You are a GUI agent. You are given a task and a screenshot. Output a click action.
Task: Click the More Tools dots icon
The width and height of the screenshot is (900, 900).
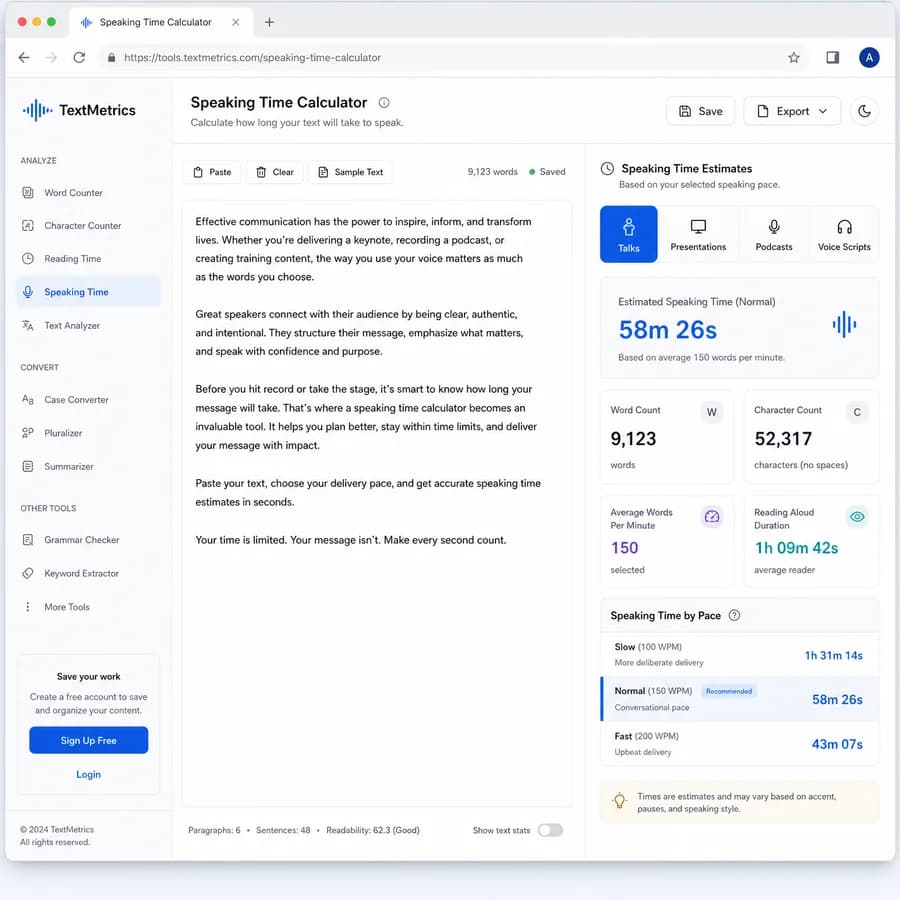[28, 607]
